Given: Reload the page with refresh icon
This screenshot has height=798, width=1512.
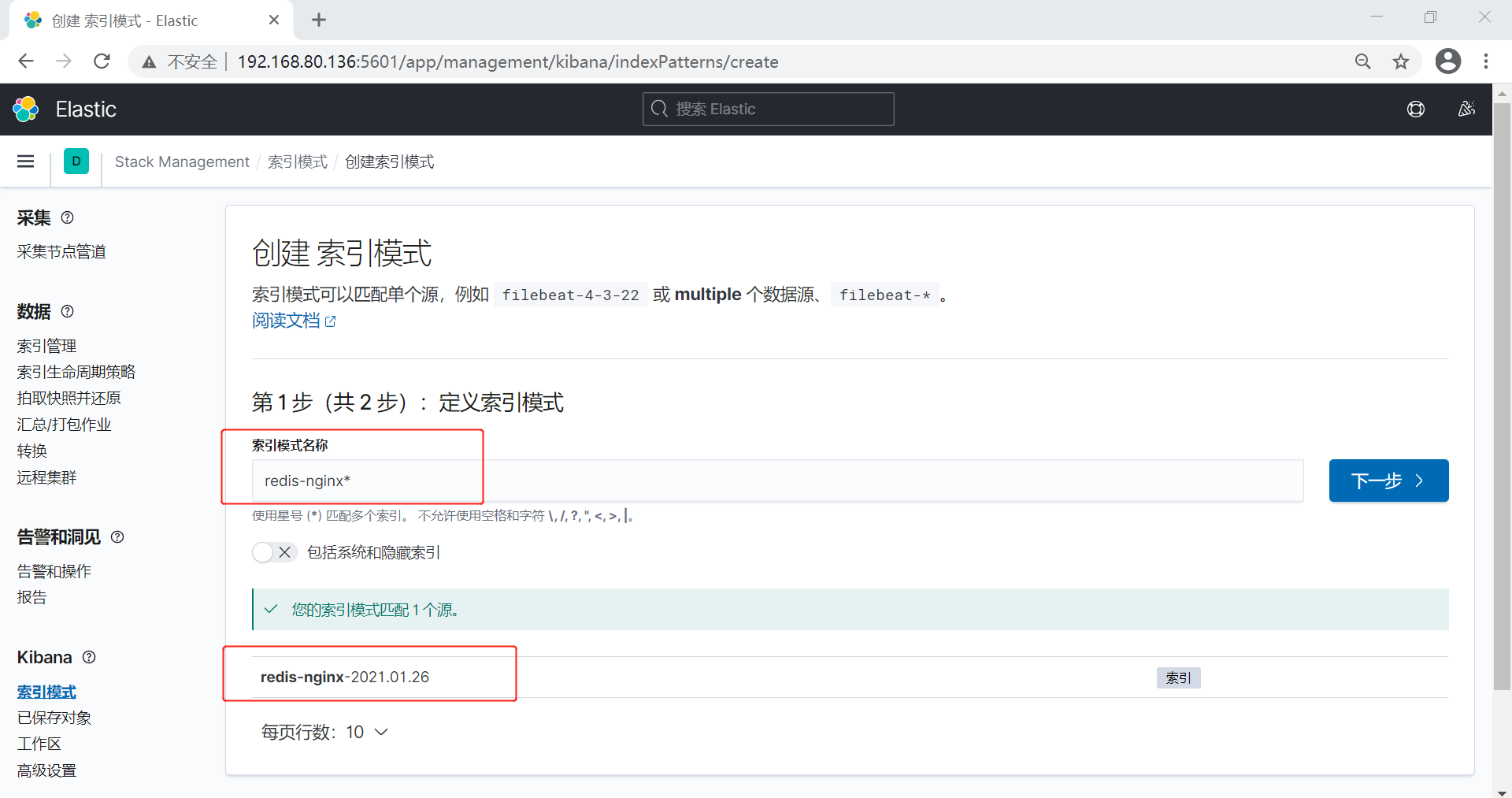Looking at the screenshot, I should [x=102, y=61].
